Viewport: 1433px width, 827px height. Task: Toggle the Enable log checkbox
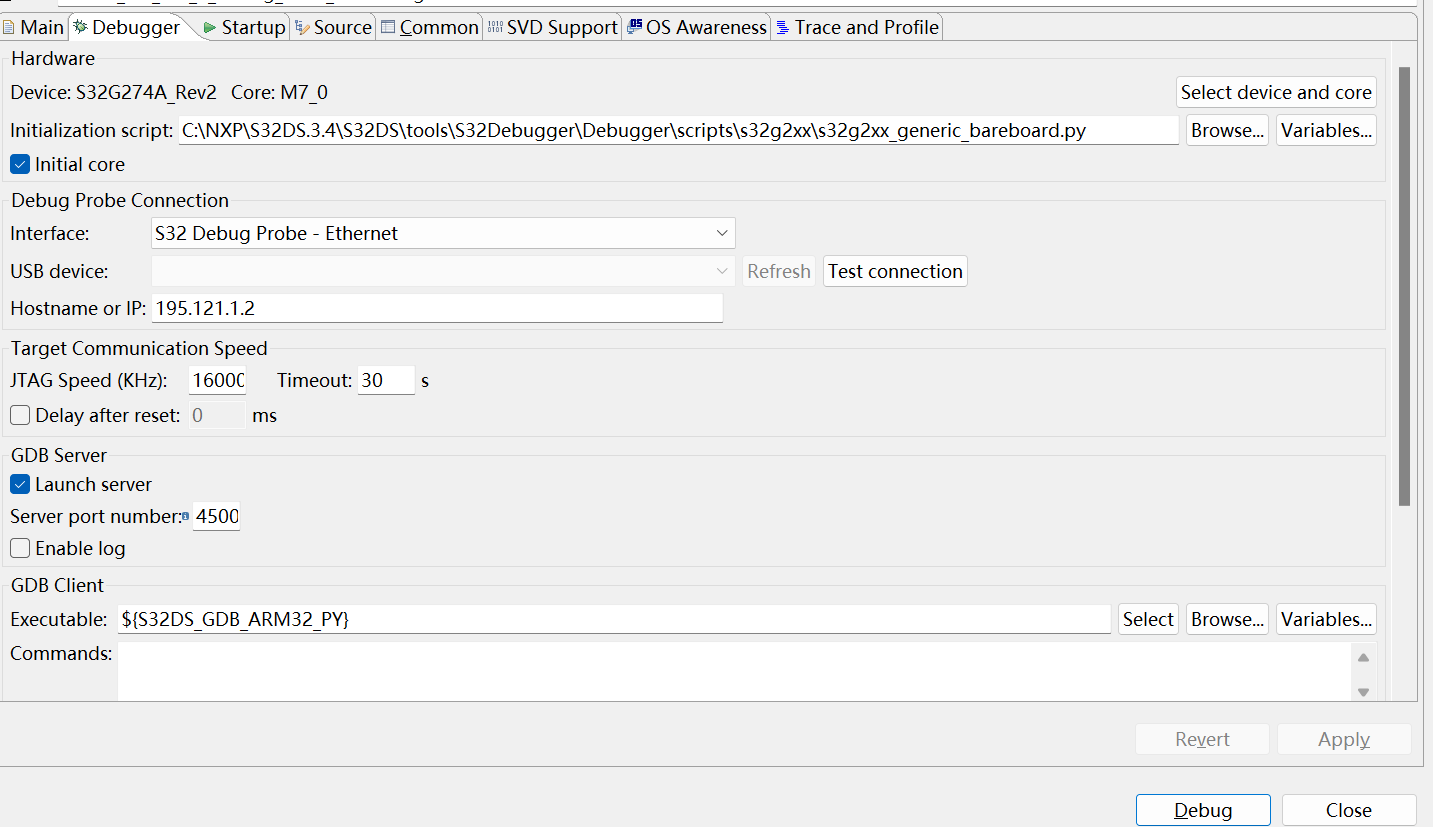click(20, 548)
